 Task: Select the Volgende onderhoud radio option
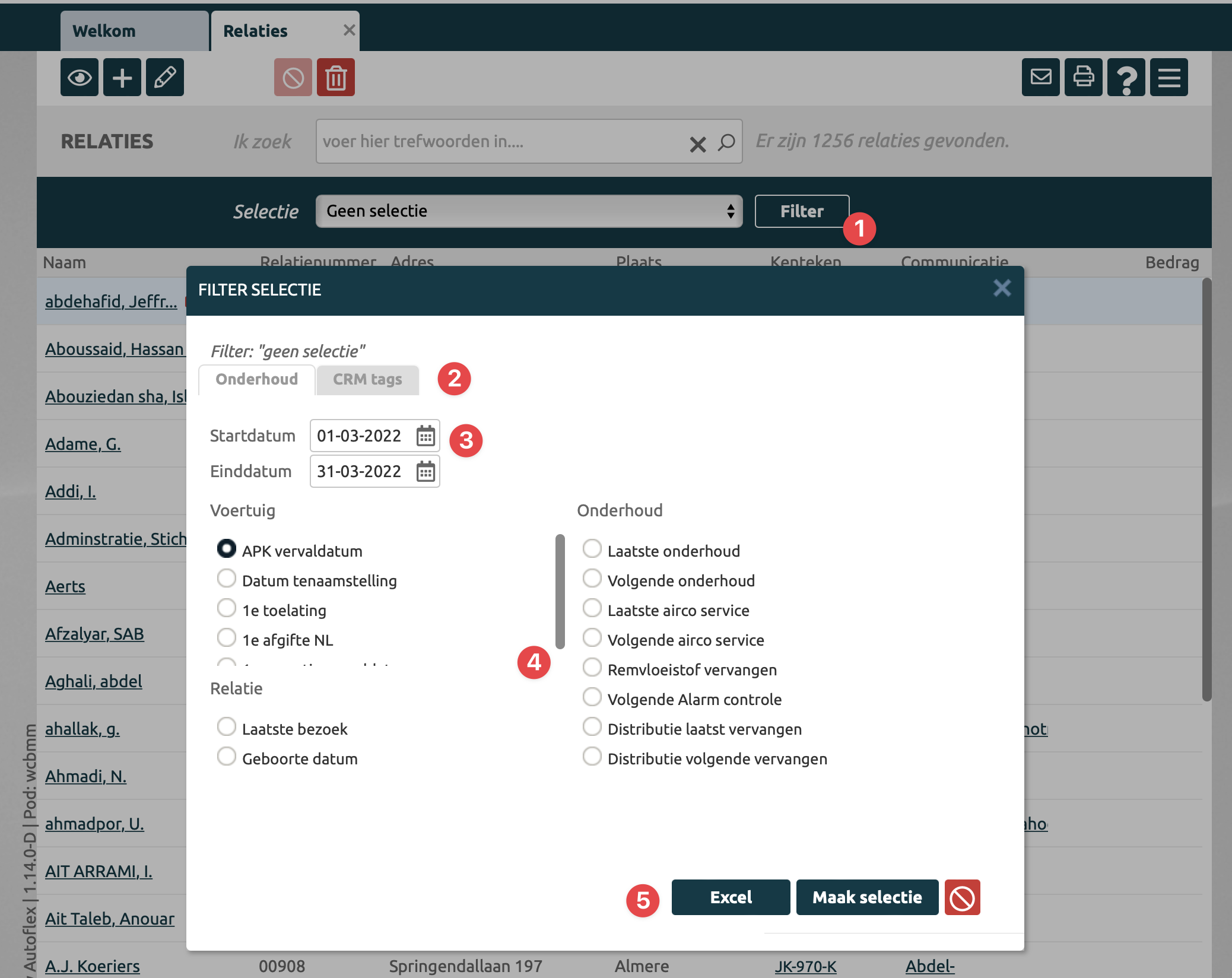pyautogui.click(x=592, y=578)
